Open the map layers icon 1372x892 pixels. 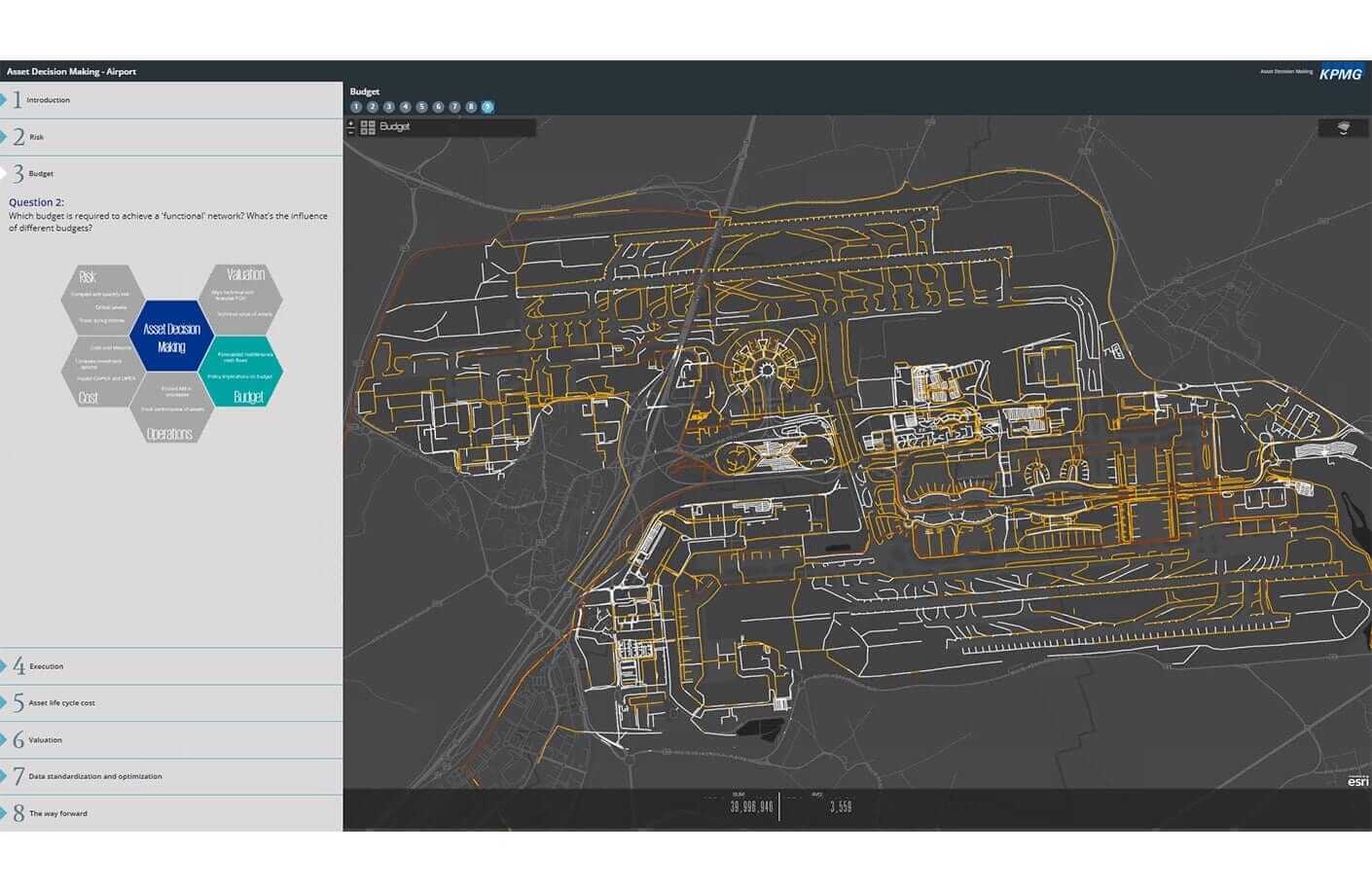1343,127
